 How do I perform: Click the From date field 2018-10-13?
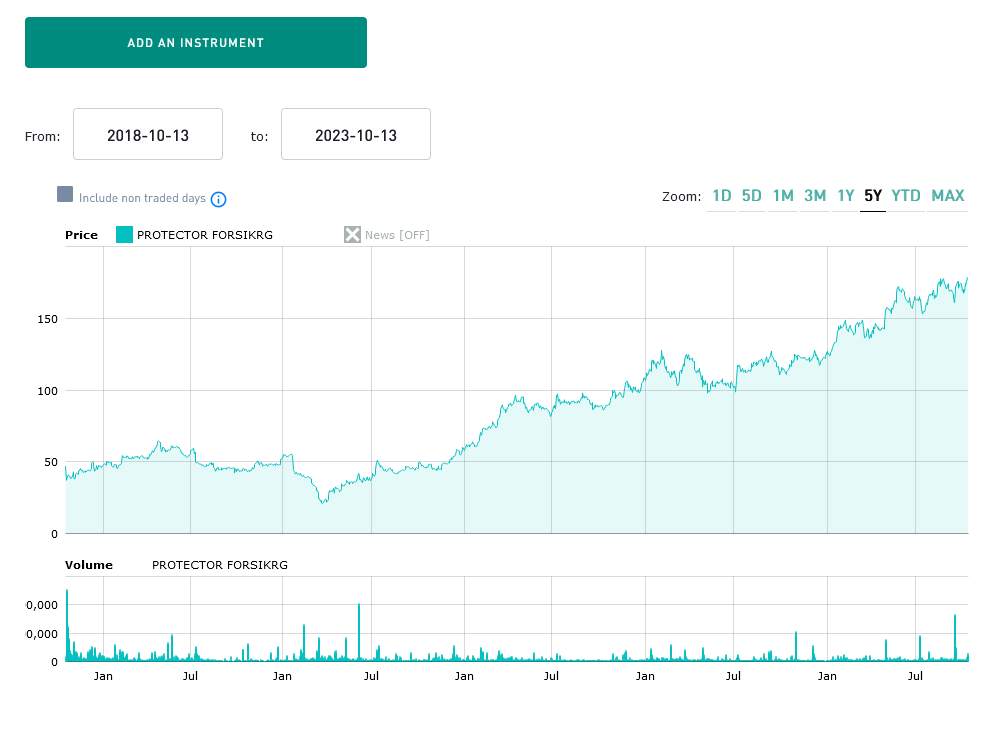148,135
